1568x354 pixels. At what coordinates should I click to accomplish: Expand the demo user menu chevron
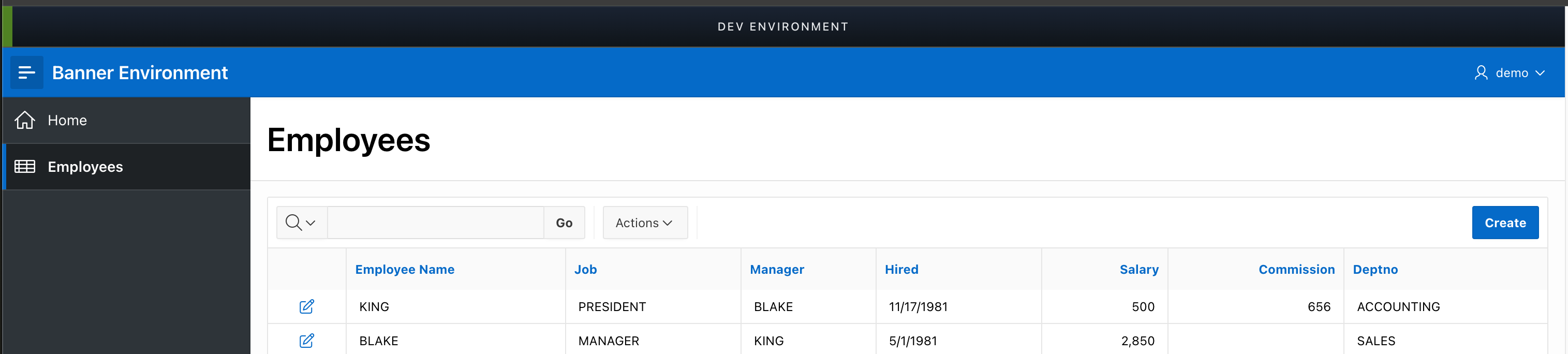point(1540,73)
